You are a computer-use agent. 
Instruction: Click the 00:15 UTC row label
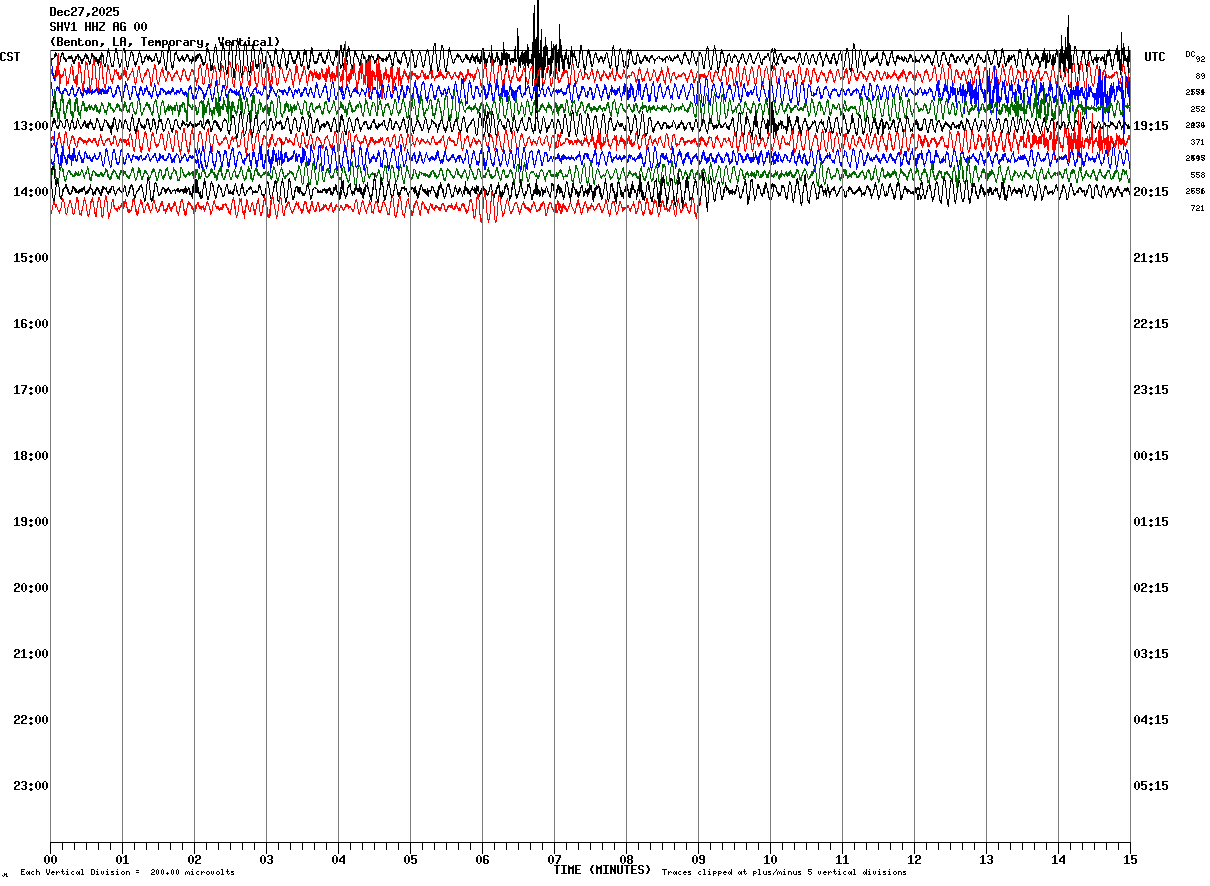pyautogui.click(x=1150, y=456)
